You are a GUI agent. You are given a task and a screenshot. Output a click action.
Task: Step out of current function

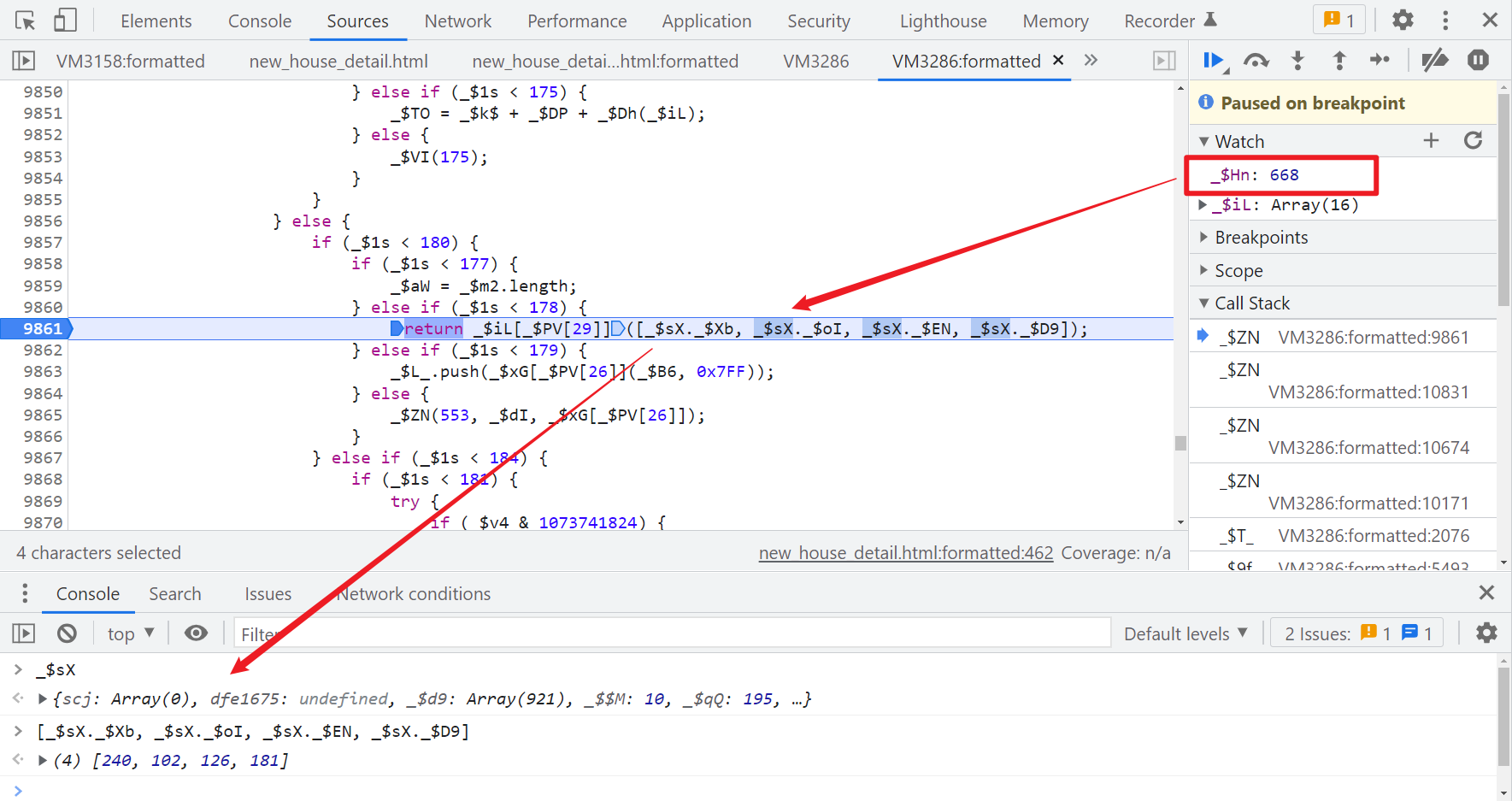[1339, 61]
